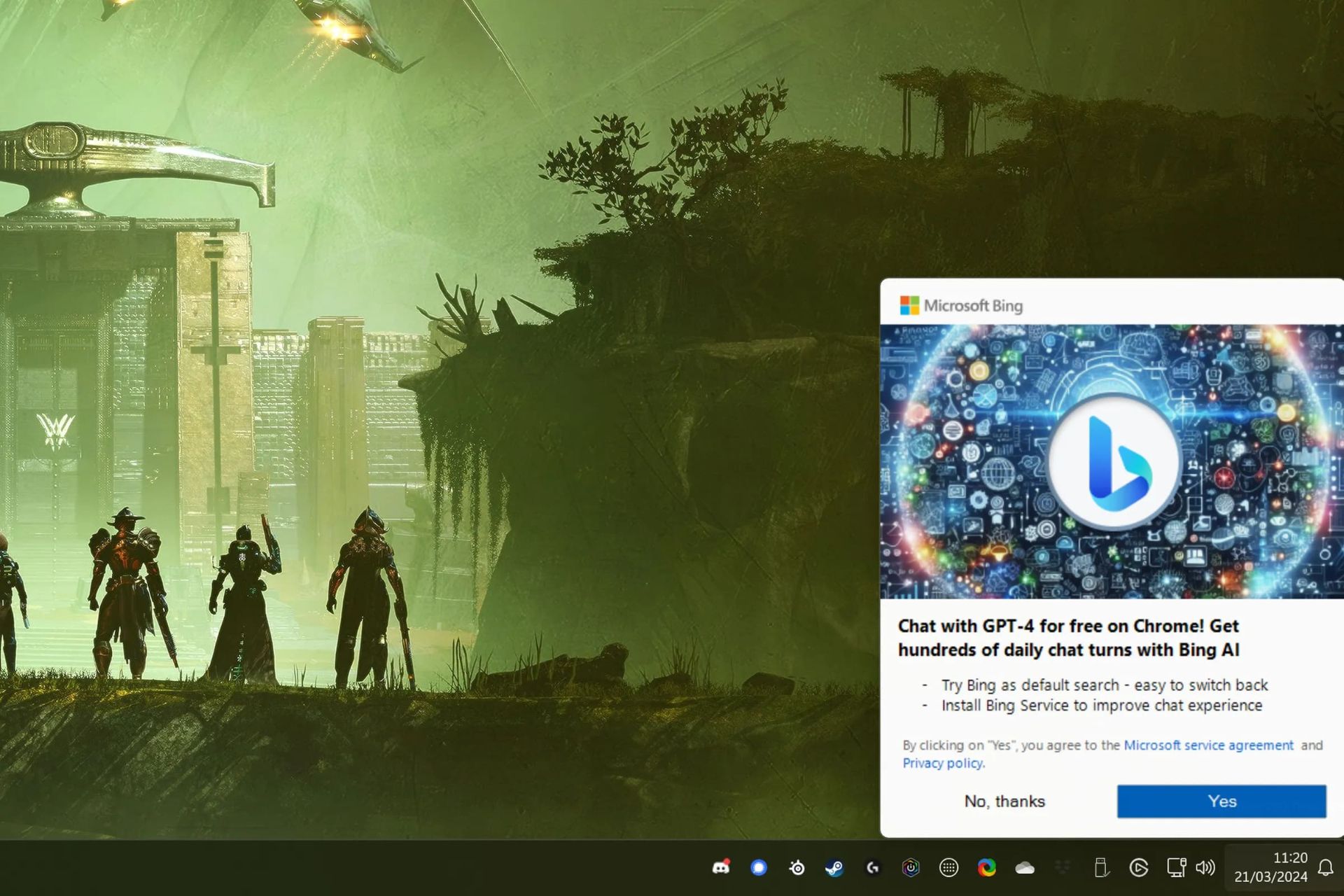This screenshot has height=896, width=1344.
Task: Open SteelSeries tray icon
Action: tap(797, 868)
